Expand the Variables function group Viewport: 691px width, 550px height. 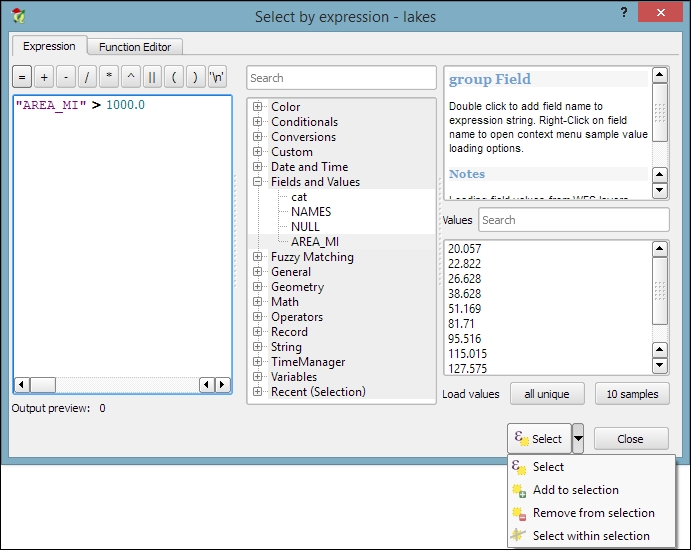257,376
